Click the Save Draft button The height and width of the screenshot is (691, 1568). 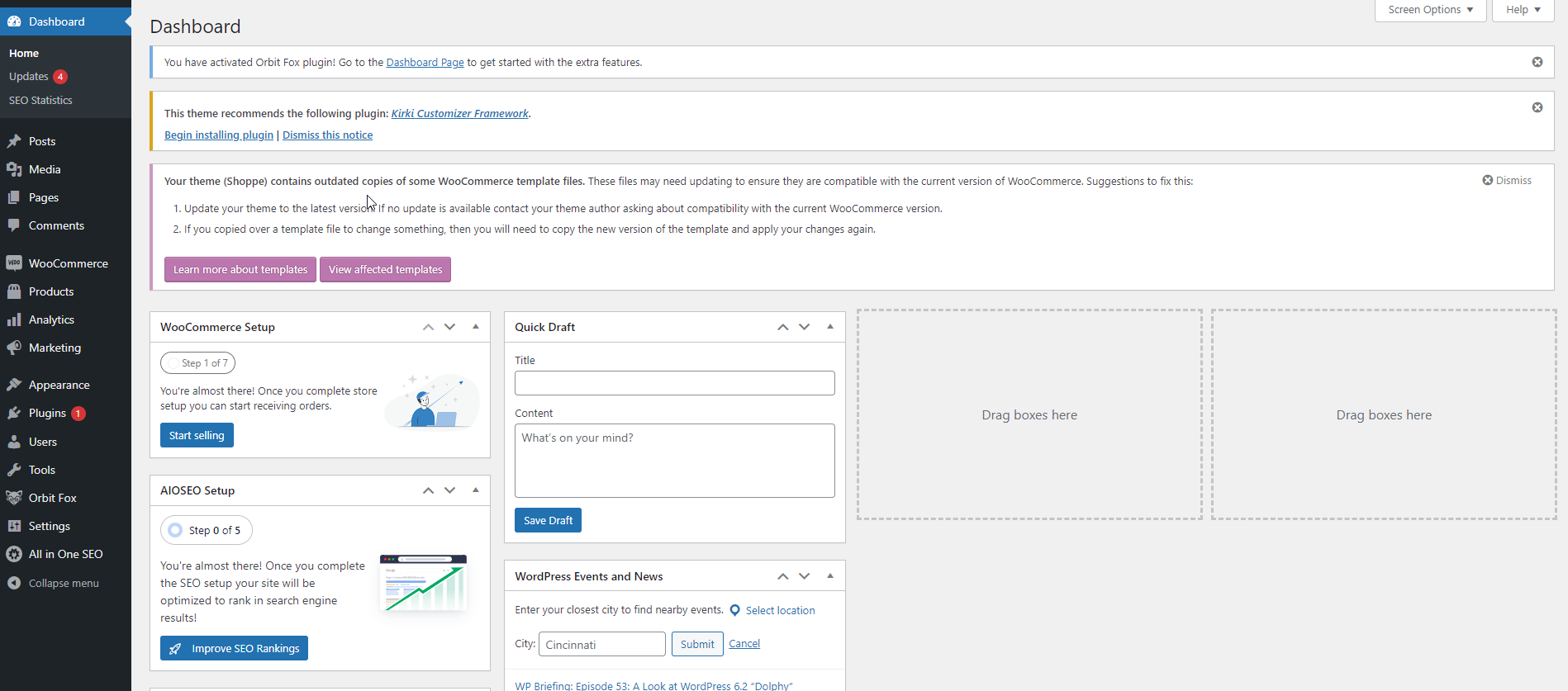click(x=548, y=521)
